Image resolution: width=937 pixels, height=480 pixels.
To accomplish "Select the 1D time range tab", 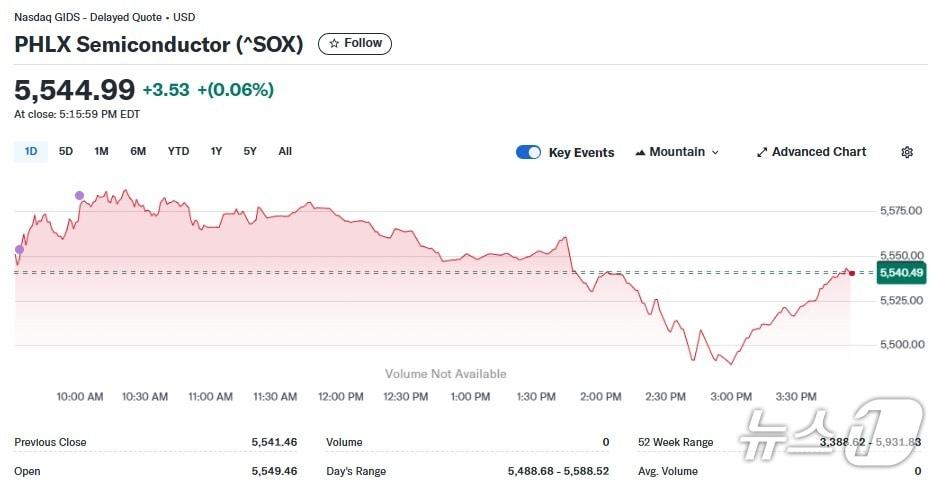I will coord(31,151).
